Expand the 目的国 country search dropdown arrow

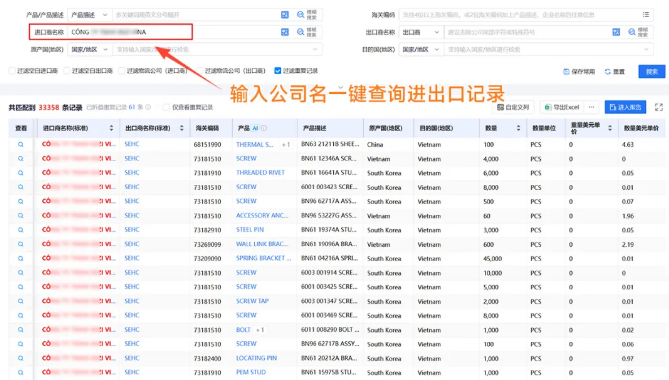tap(646, 49)
